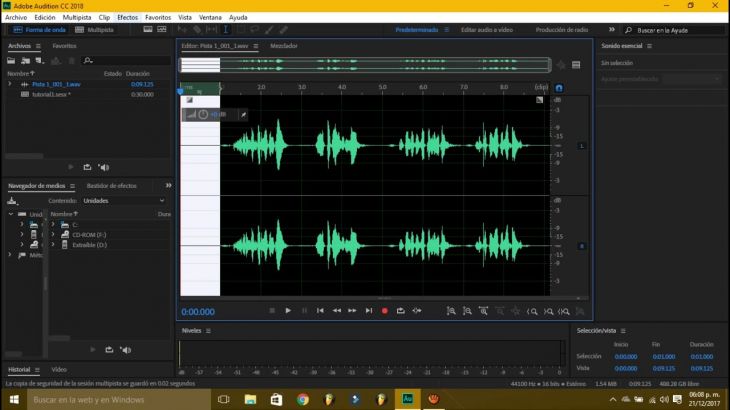The width and height of the screenshot is (730, 410).
Task: Click the Fast Forward transport icon
Action: (352, 311)
